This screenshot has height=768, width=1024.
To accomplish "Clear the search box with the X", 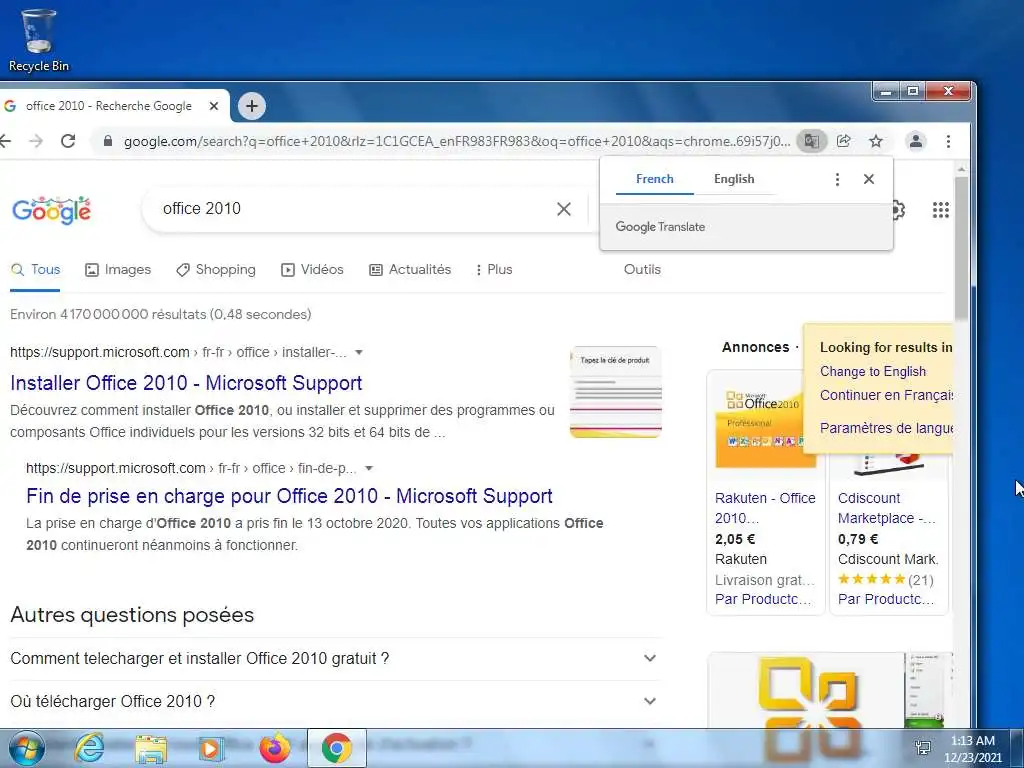I will coord(564,209).
